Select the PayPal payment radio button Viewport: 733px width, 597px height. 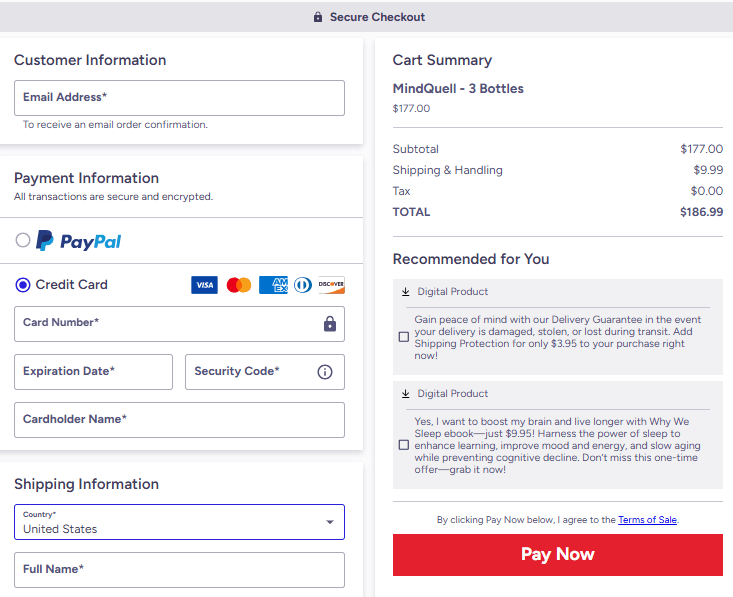tap(23, 240)
